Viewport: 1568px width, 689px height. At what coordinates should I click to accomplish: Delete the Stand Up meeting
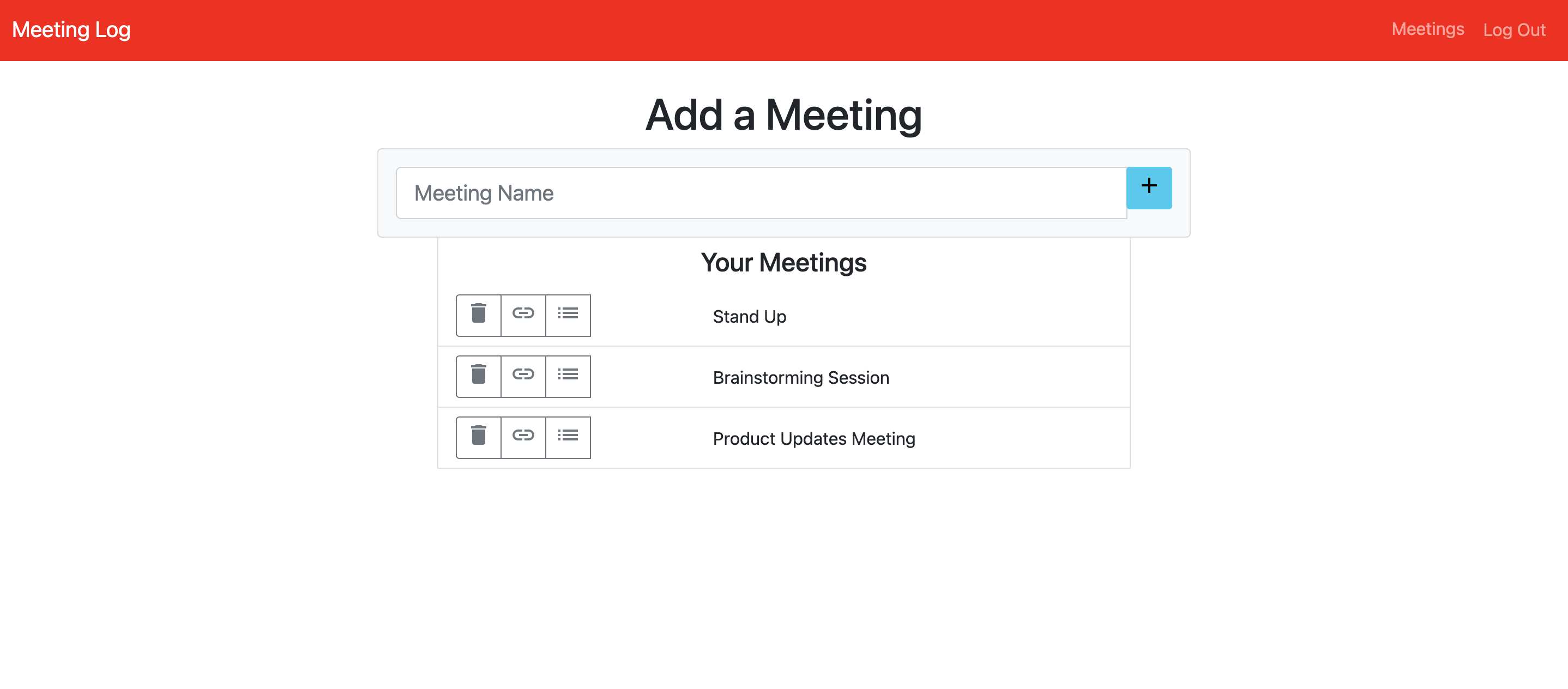tap(479, 315)
